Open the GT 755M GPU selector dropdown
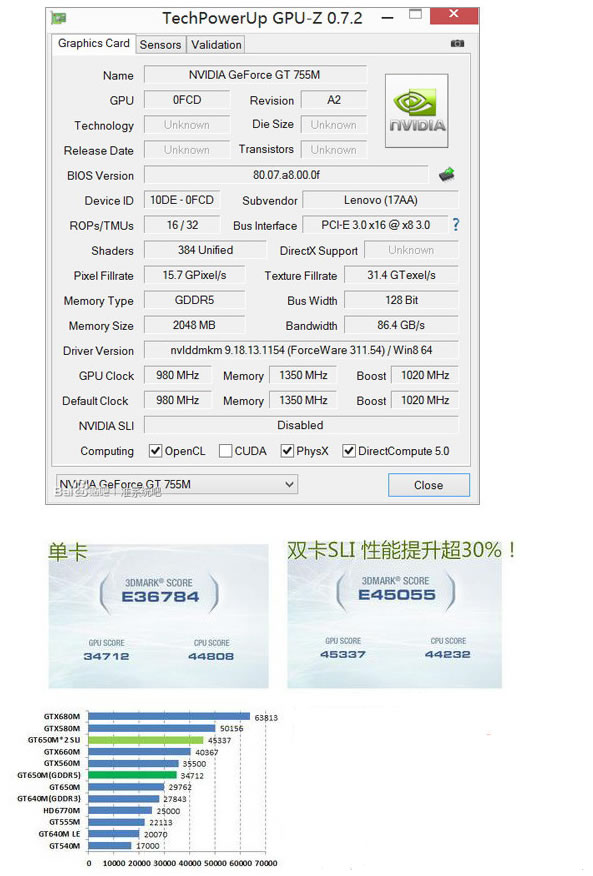Screen dimensions: 593x876 click(177, 484)
